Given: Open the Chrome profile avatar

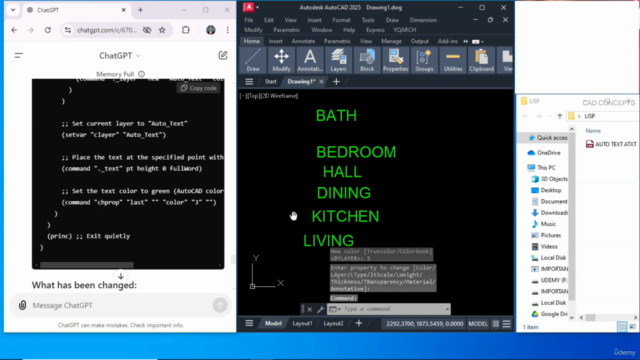Looking at the screenshot, I should point(211,30).
